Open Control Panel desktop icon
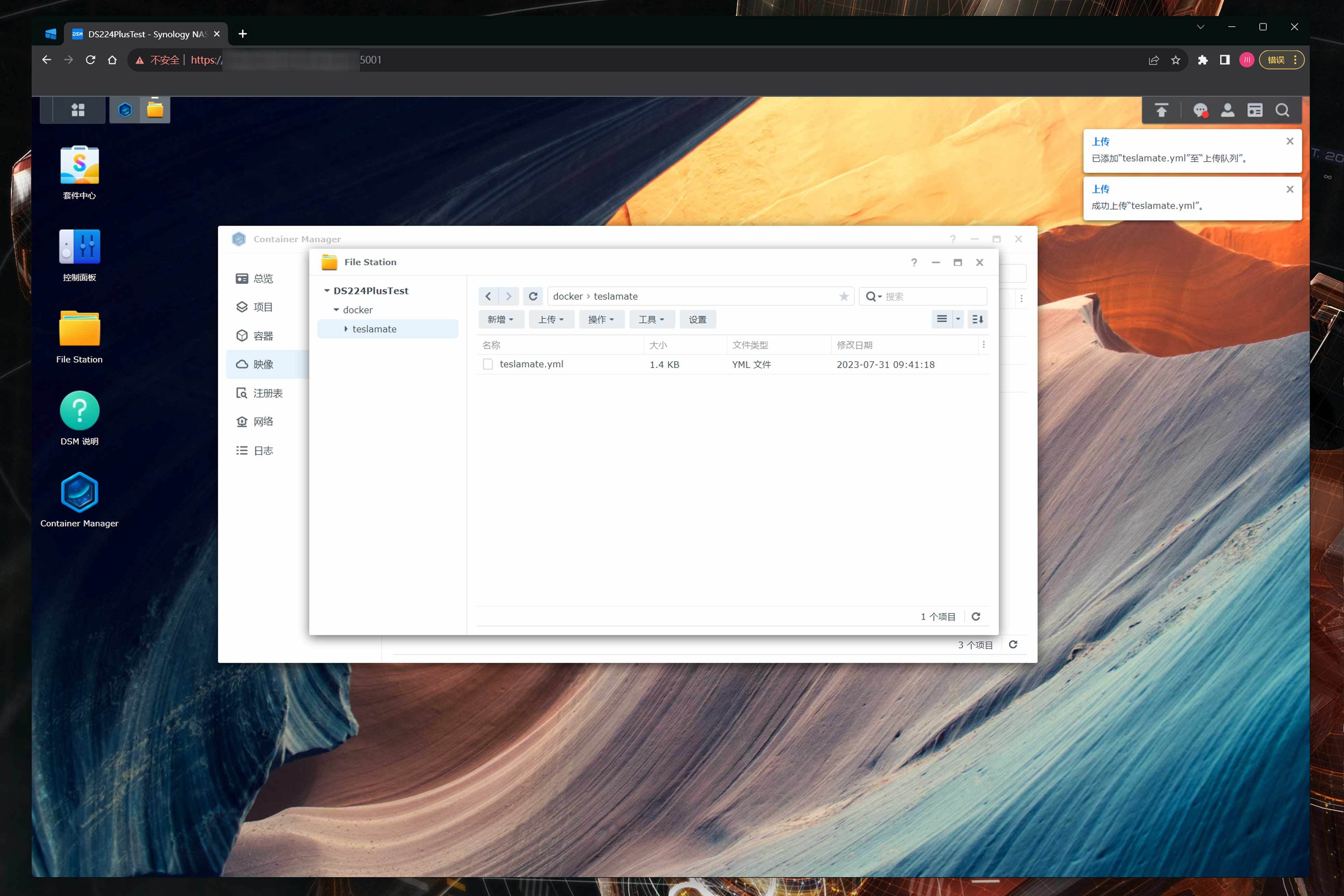Viewport: 1344px width, 896px height. [80, 247]
